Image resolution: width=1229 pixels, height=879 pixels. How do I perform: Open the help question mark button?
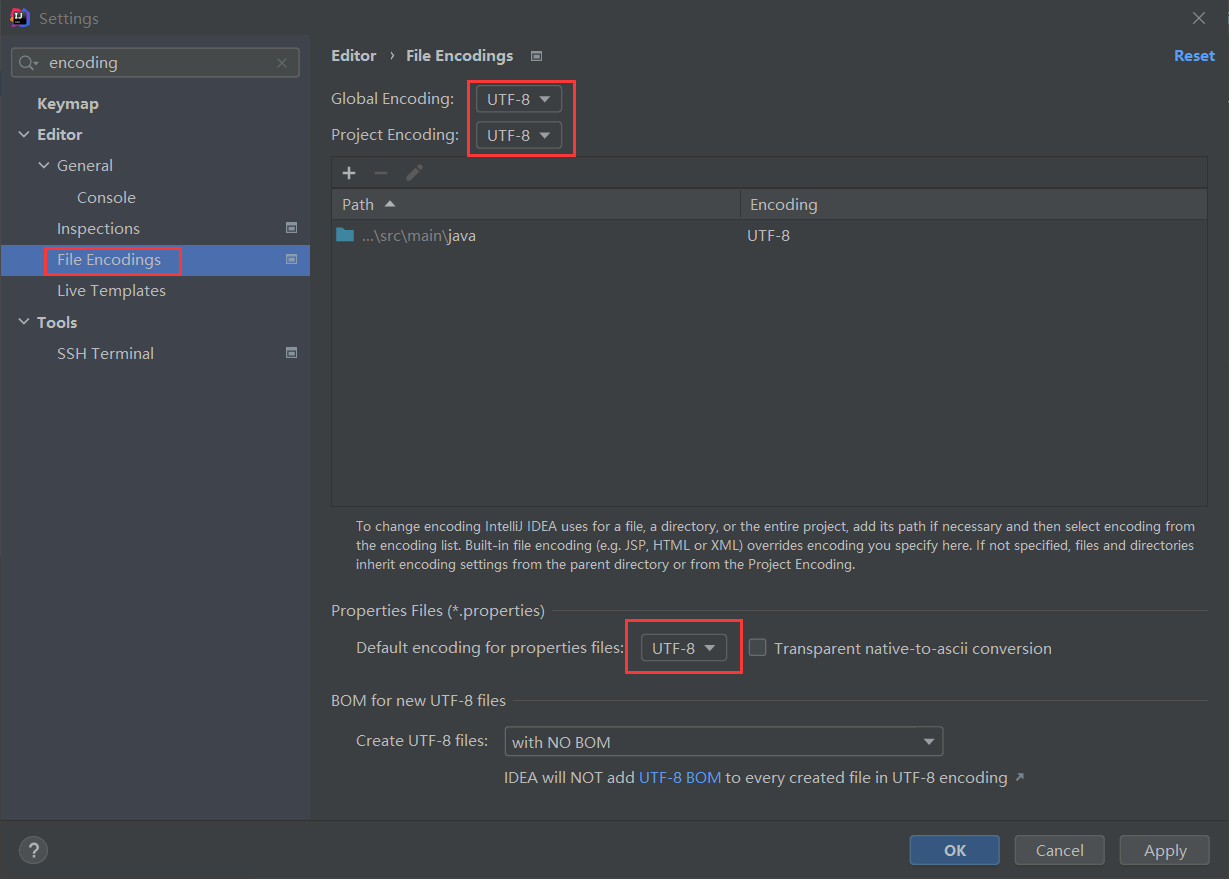pyautogui.click(x=33, y=850)
